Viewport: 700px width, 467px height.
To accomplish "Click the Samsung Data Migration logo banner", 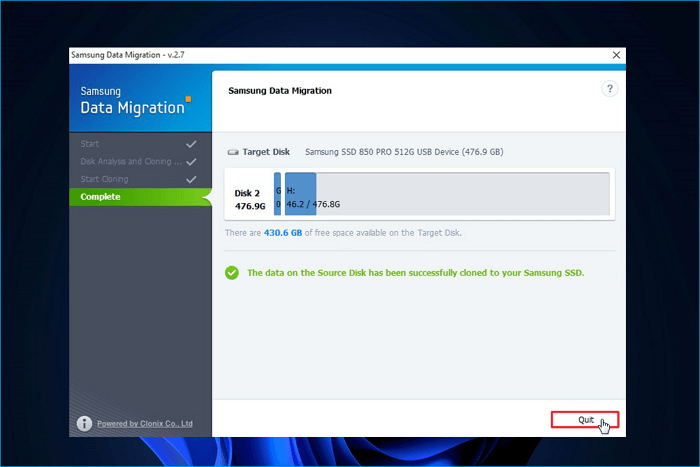I will (x=140, y=99).
